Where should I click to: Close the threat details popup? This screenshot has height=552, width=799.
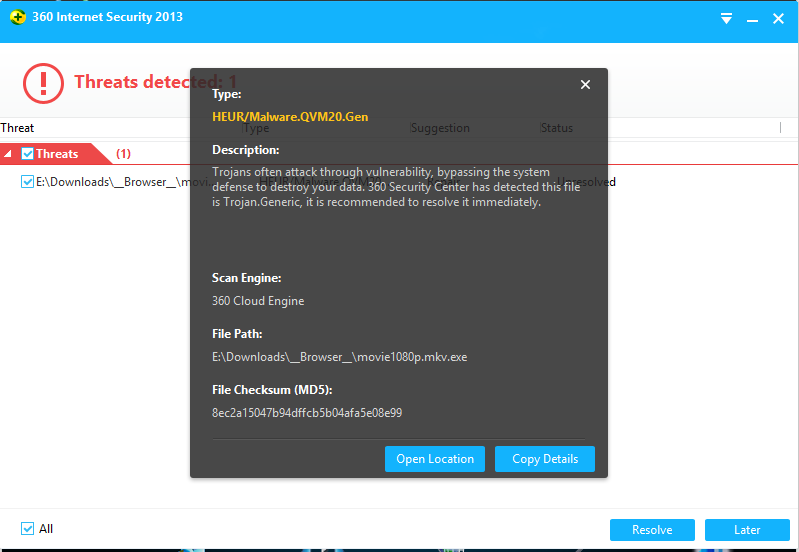(x=585, y=85)
